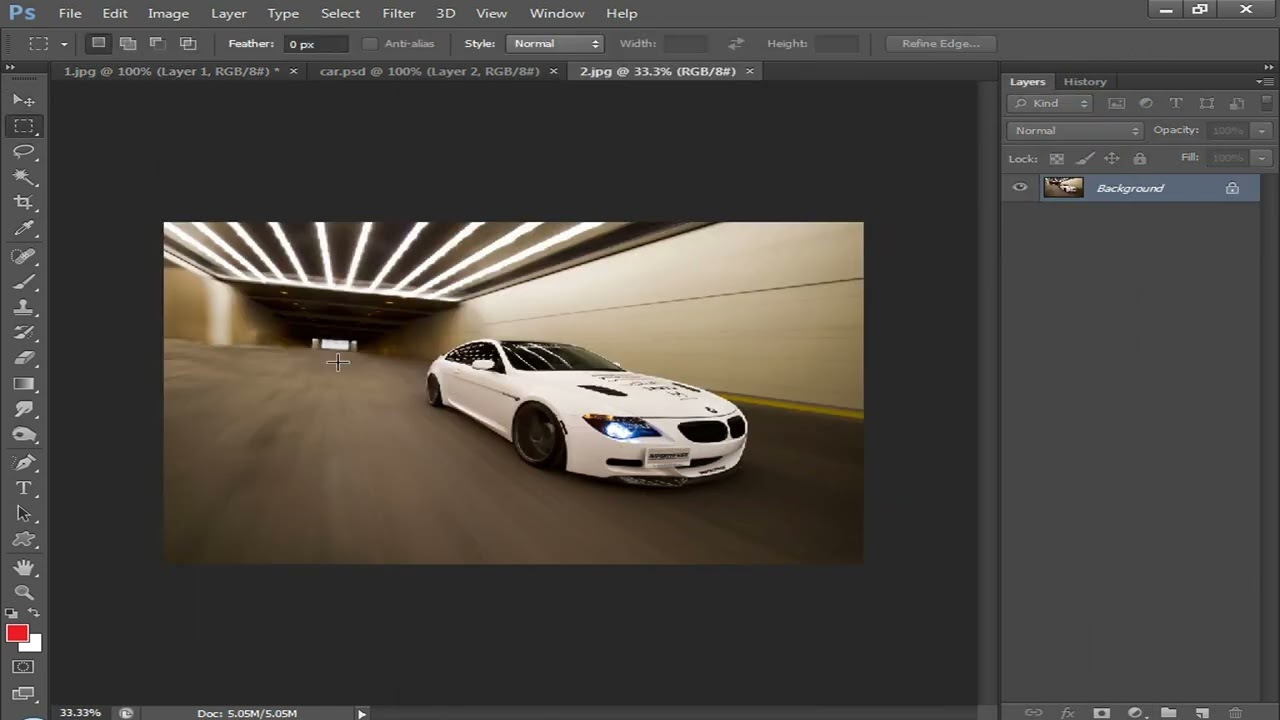Open the Style dropdown set to Normal
This screenshot has height=720, width=1280.
click(x=555, y=44)
